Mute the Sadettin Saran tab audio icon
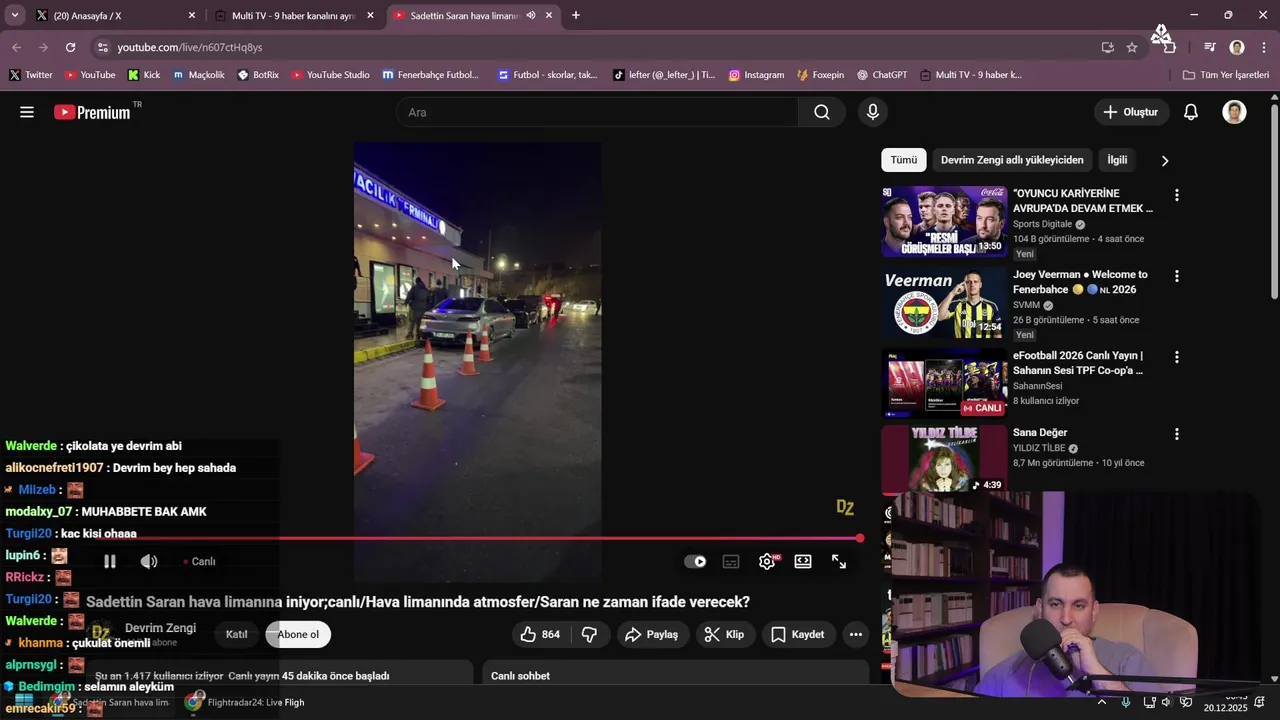Image resolution: width=1280 pixels, height=720 pixels. [x=531, y=16]
